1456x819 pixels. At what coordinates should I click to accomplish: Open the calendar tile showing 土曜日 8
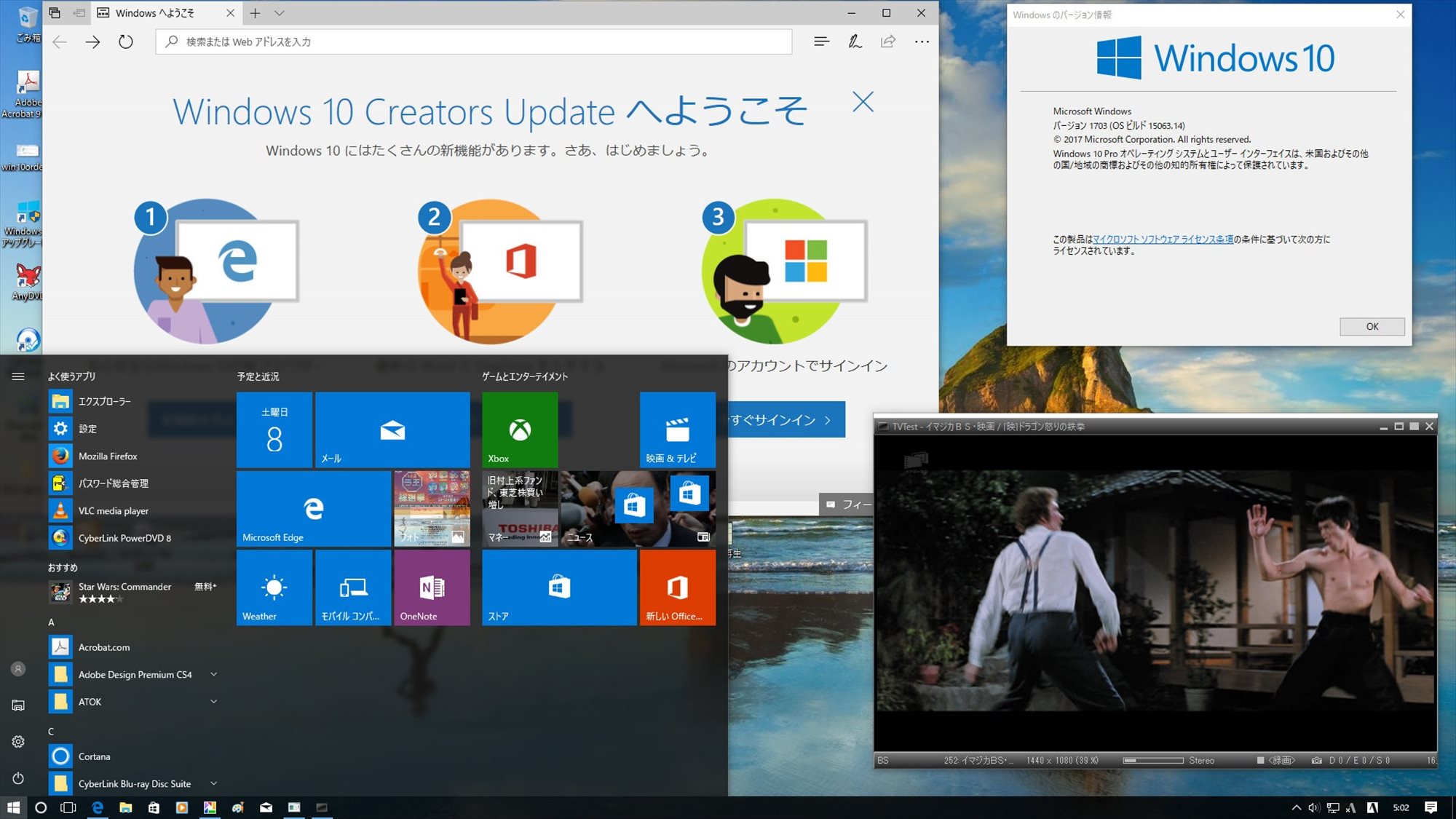(x=274, y=430)
